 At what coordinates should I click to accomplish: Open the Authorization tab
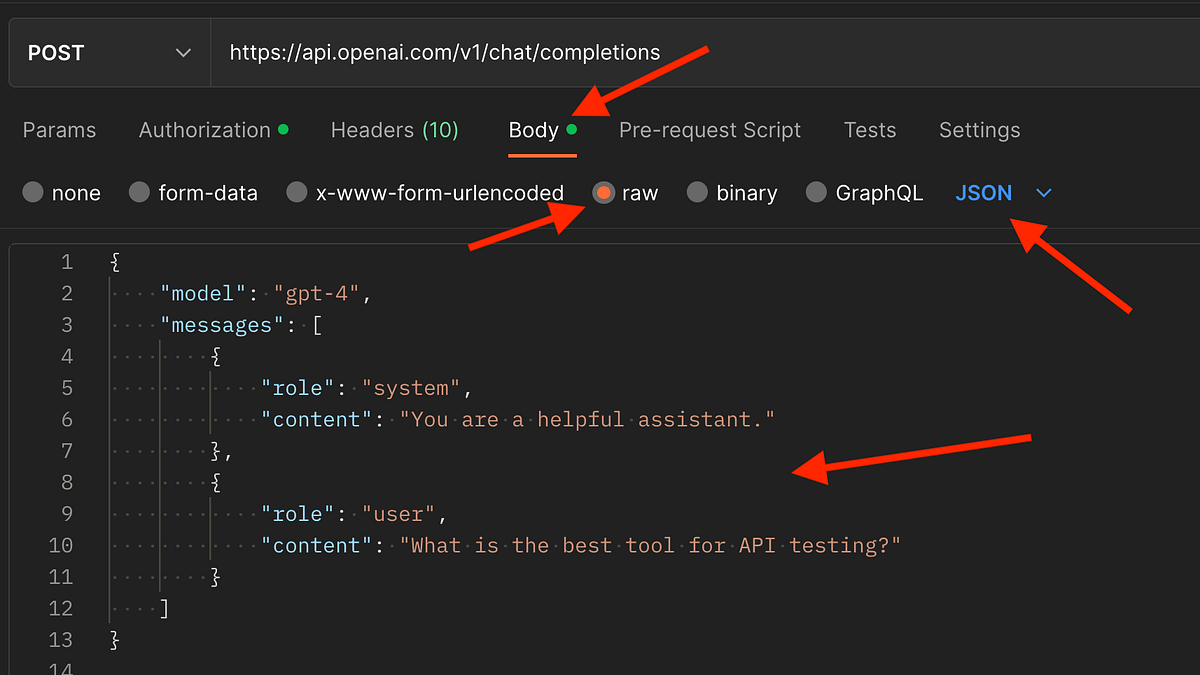(205, 130)
